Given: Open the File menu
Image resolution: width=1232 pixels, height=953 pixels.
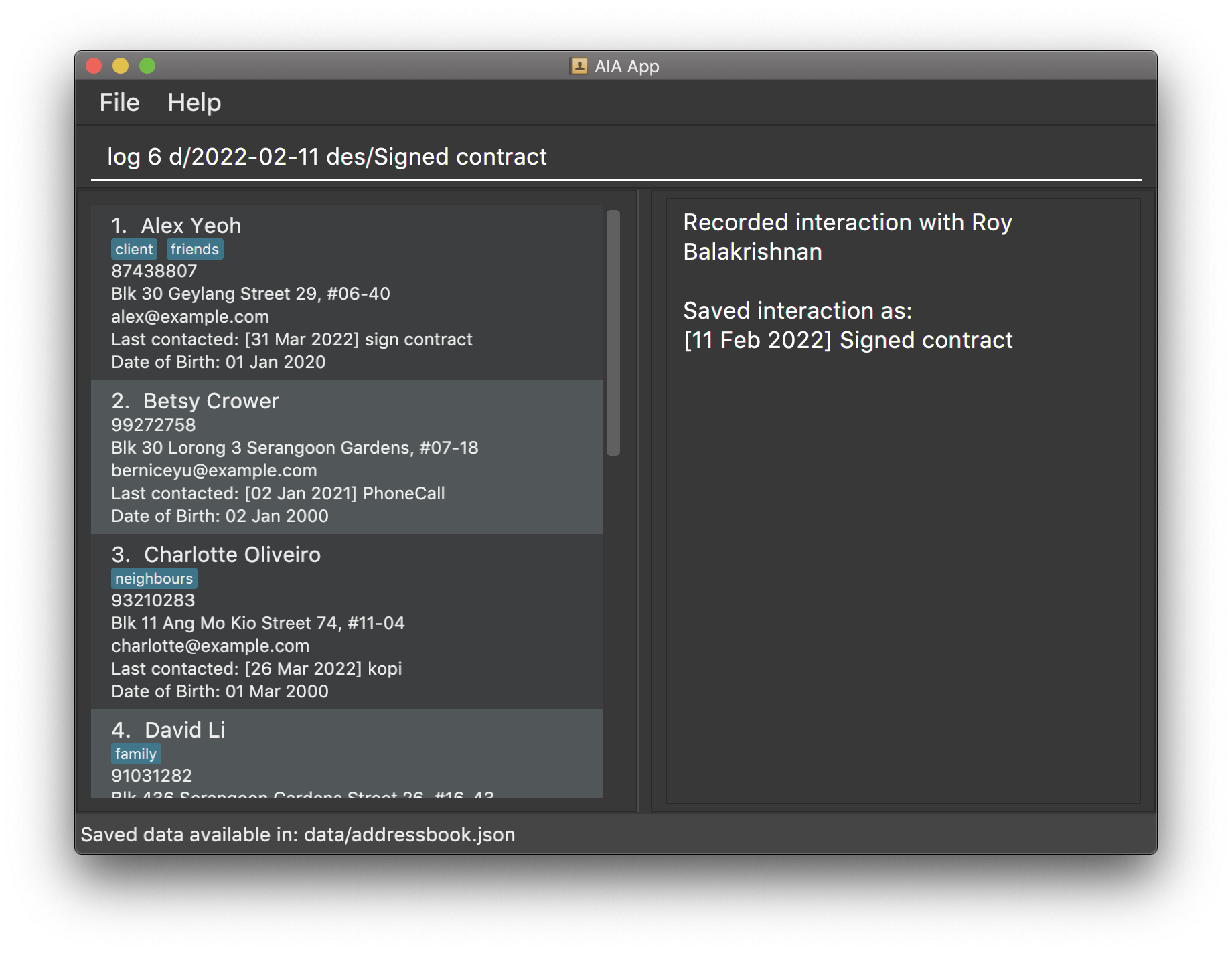Looking at the screenshot, I should 119,102.
